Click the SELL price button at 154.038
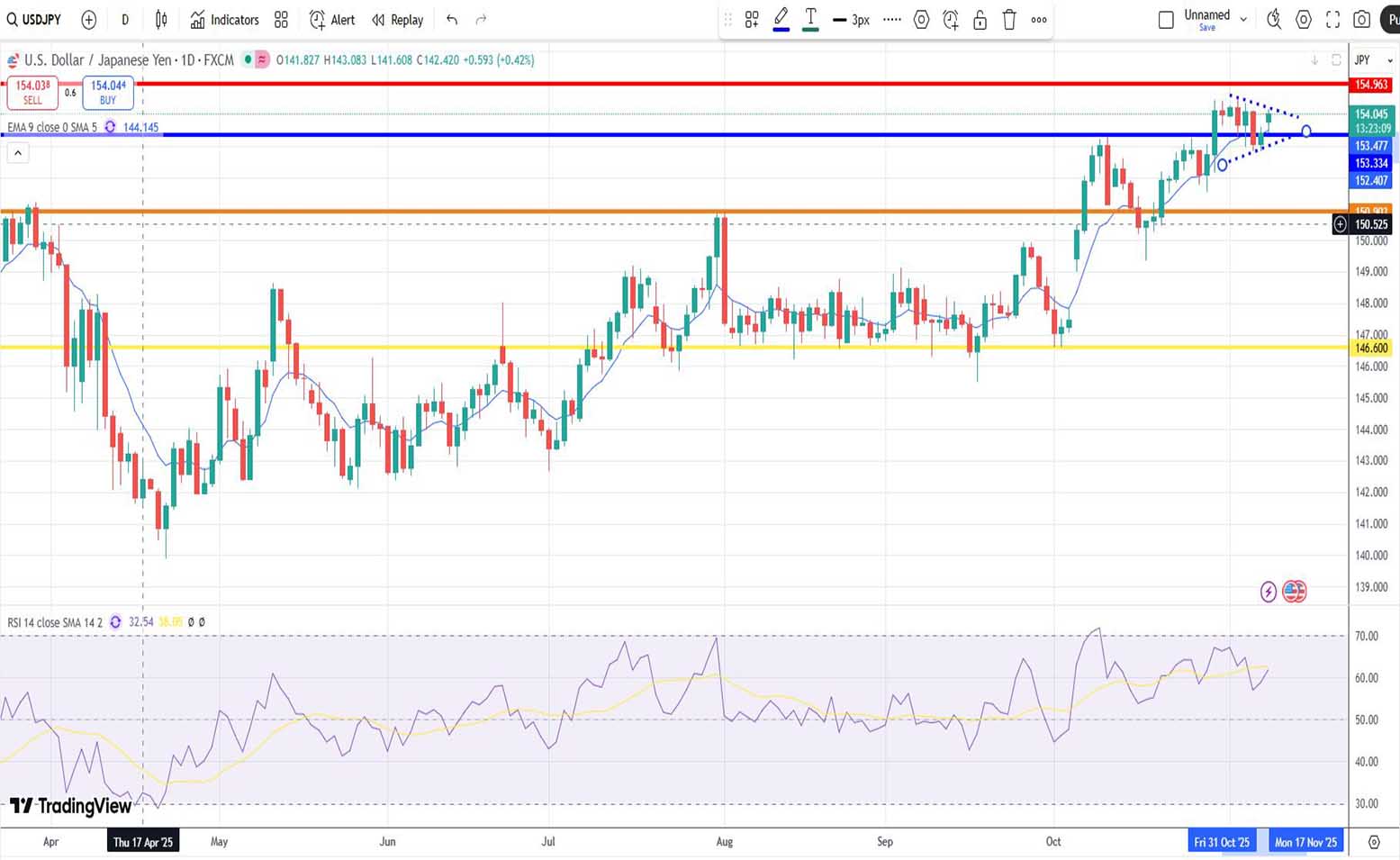 [x=32, y=92]
